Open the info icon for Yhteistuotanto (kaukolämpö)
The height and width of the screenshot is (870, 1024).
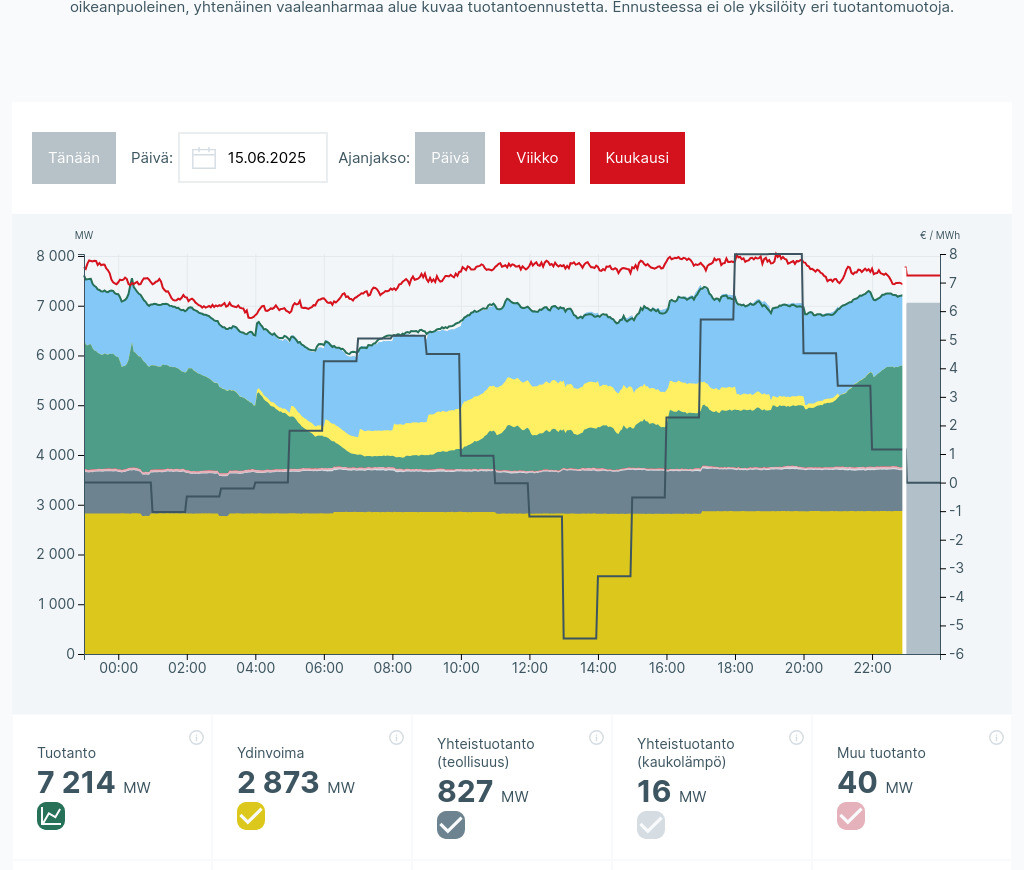tap(796, 738)
